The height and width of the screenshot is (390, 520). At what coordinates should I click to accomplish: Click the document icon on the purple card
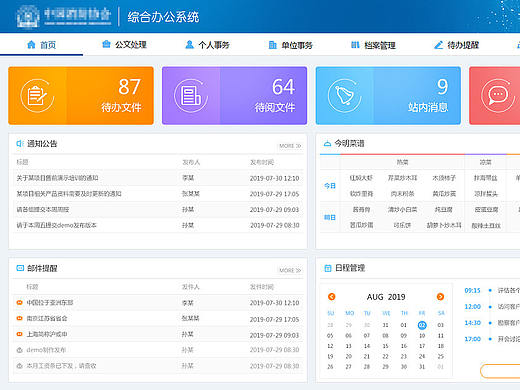click(x=190, y=96)
